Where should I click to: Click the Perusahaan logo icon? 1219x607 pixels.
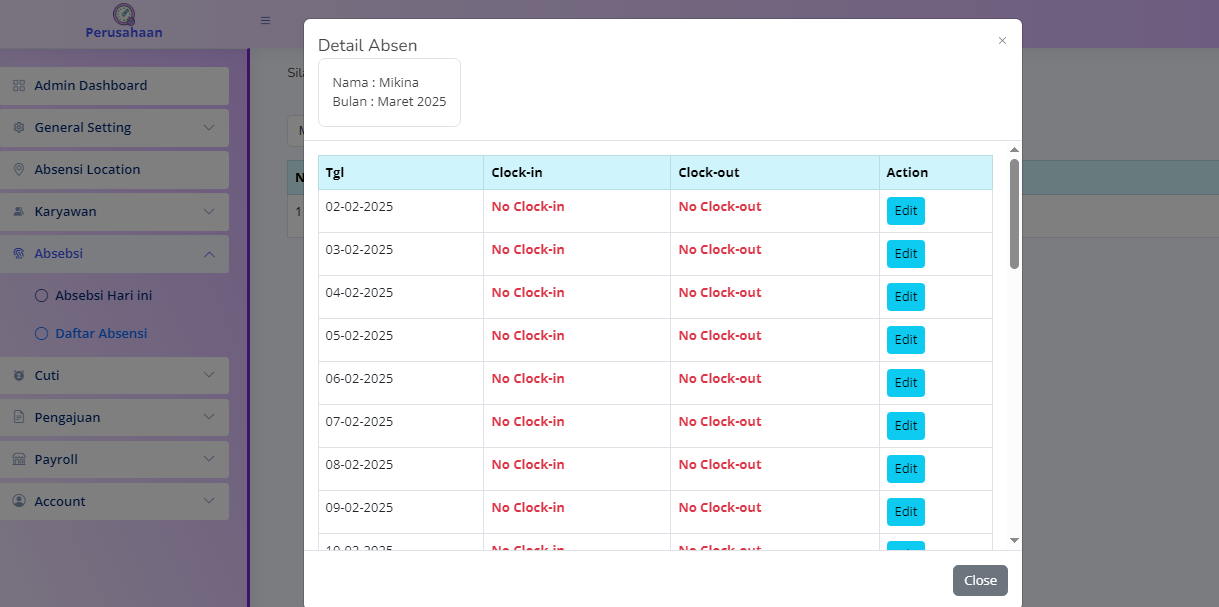124,14
